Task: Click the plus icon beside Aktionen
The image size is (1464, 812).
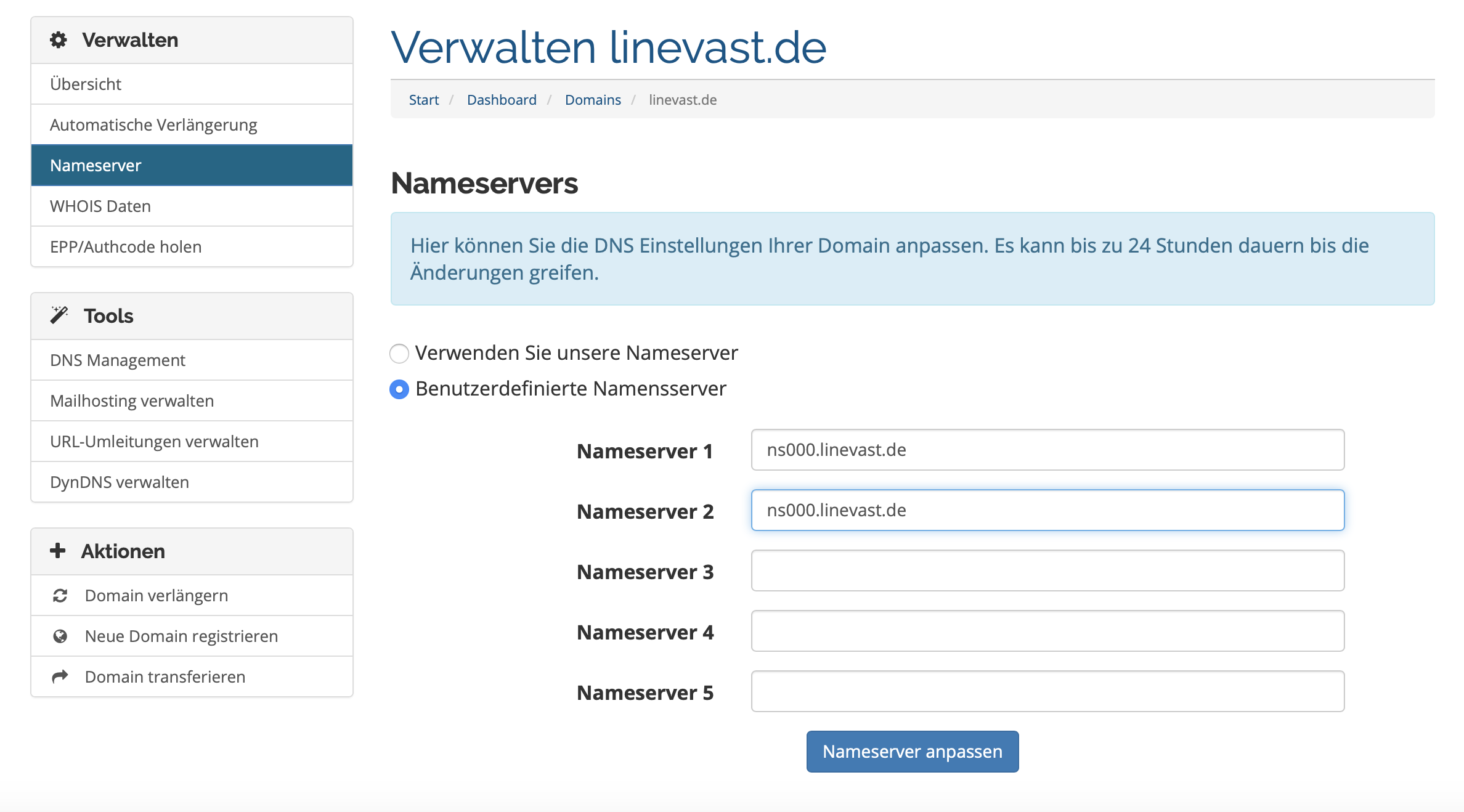Action: [x=58, y=550]
